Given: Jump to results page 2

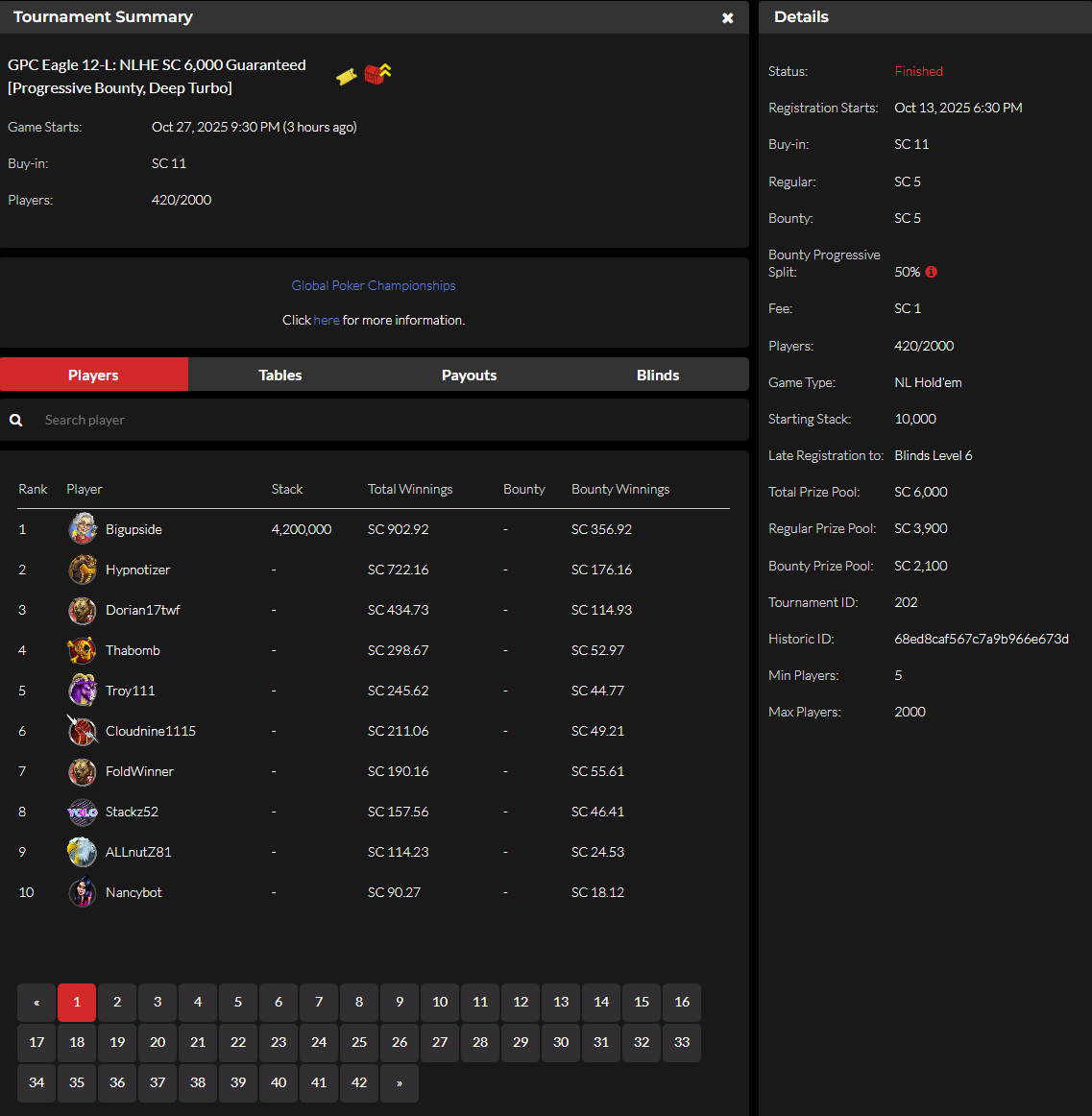Looking at the screenshot, I should 117,1002.
